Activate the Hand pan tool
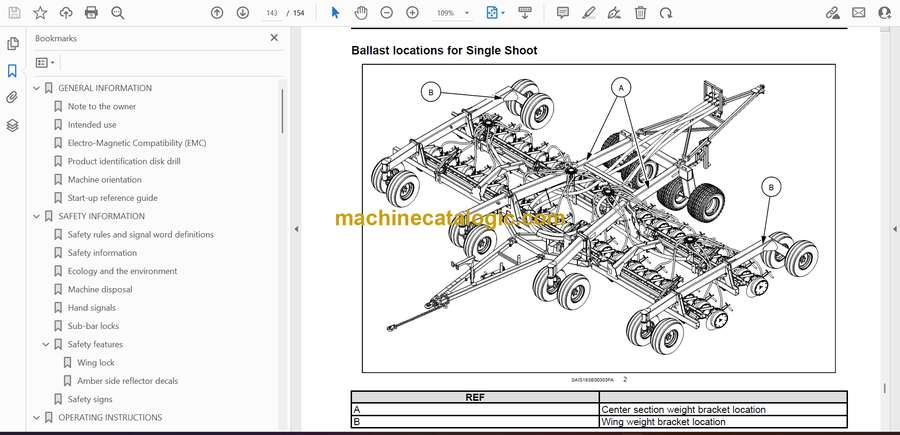 (360, 13)
